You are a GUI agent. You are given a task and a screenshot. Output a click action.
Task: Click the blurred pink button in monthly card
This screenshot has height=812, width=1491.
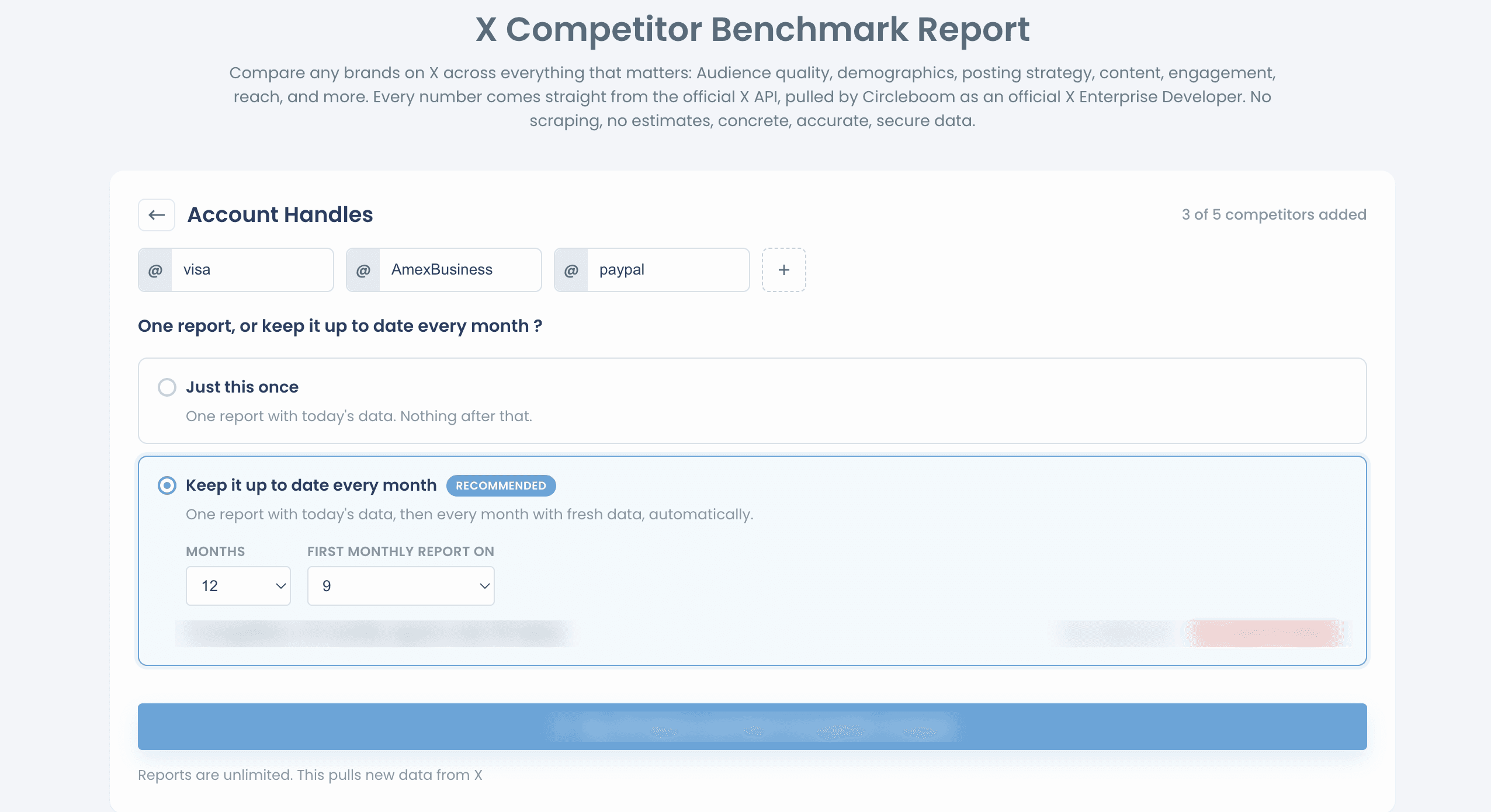tap(1265, 633)
